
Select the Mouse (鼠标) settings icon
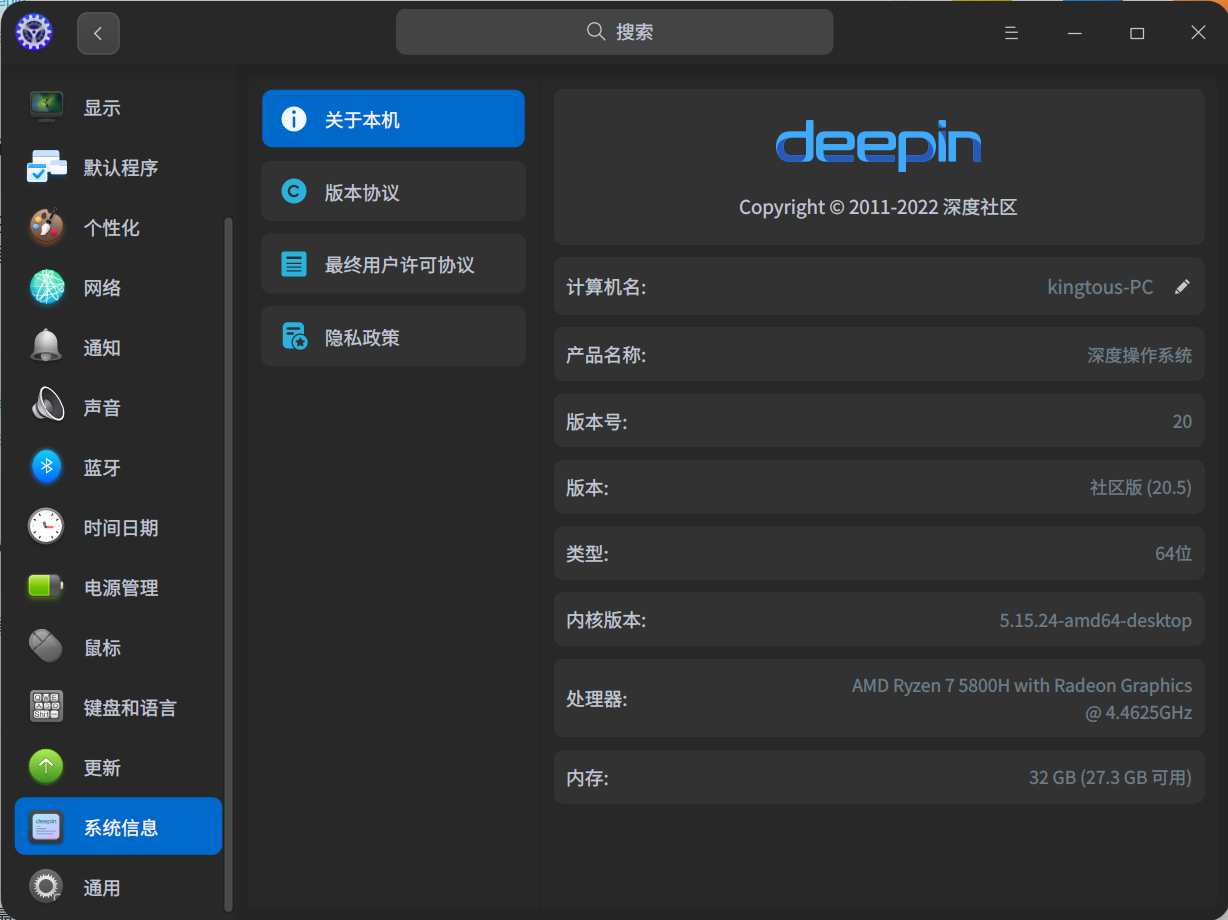(x=46, y=647)
